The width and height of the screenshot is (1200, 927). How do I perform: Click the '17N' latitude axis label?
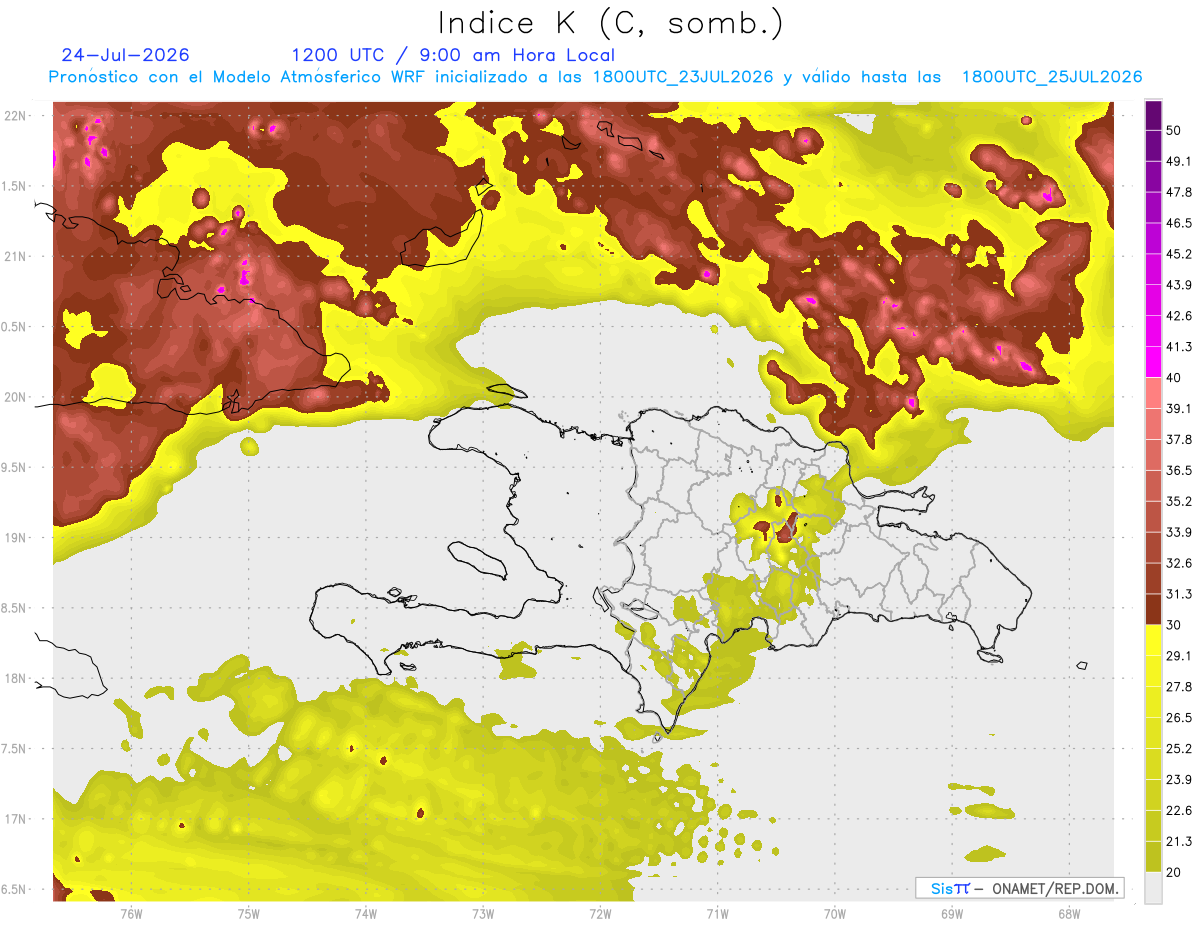tap(16, 819)
